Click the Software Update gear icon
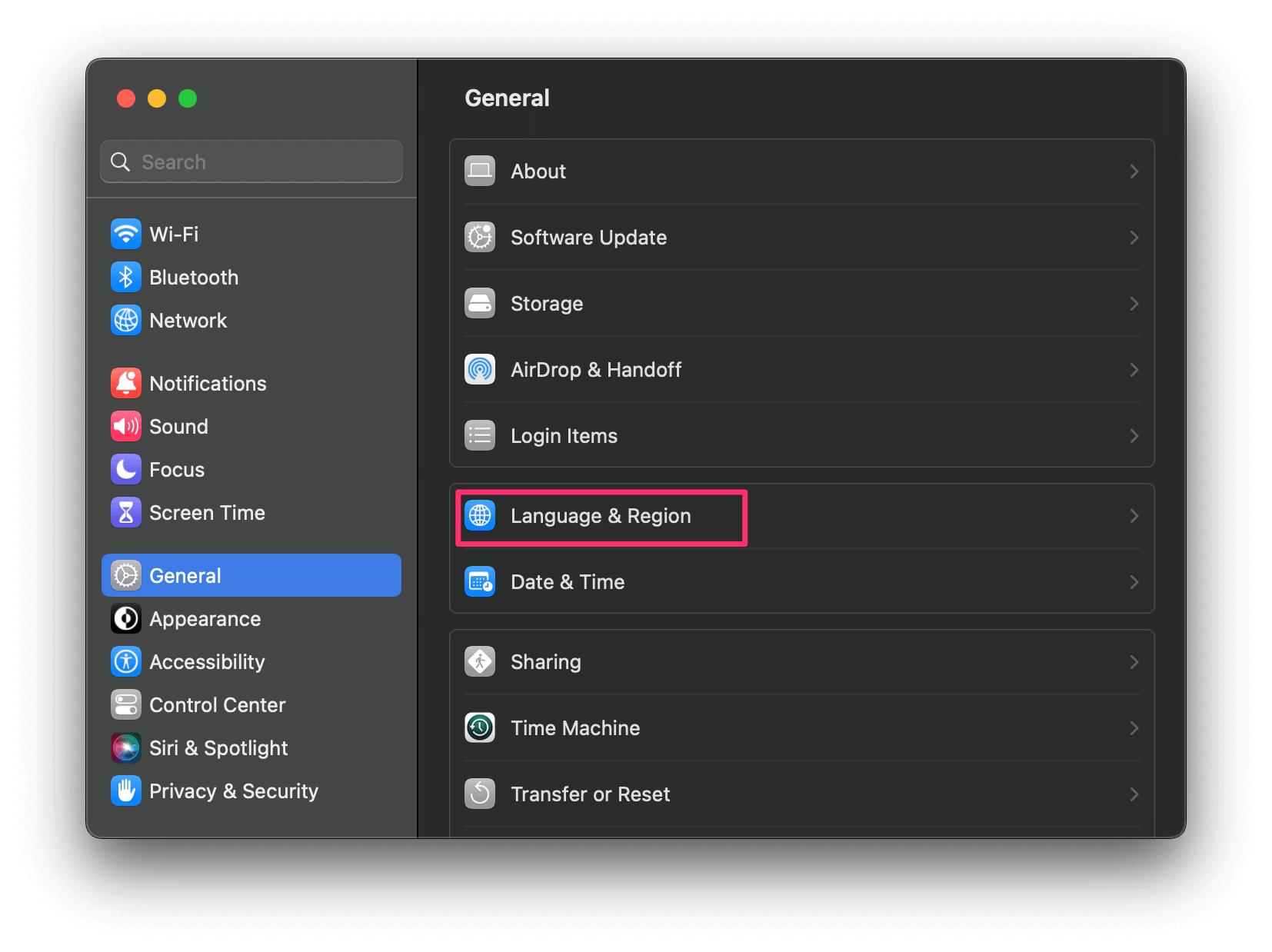1272x952 pixels. (x=480, y=237)
